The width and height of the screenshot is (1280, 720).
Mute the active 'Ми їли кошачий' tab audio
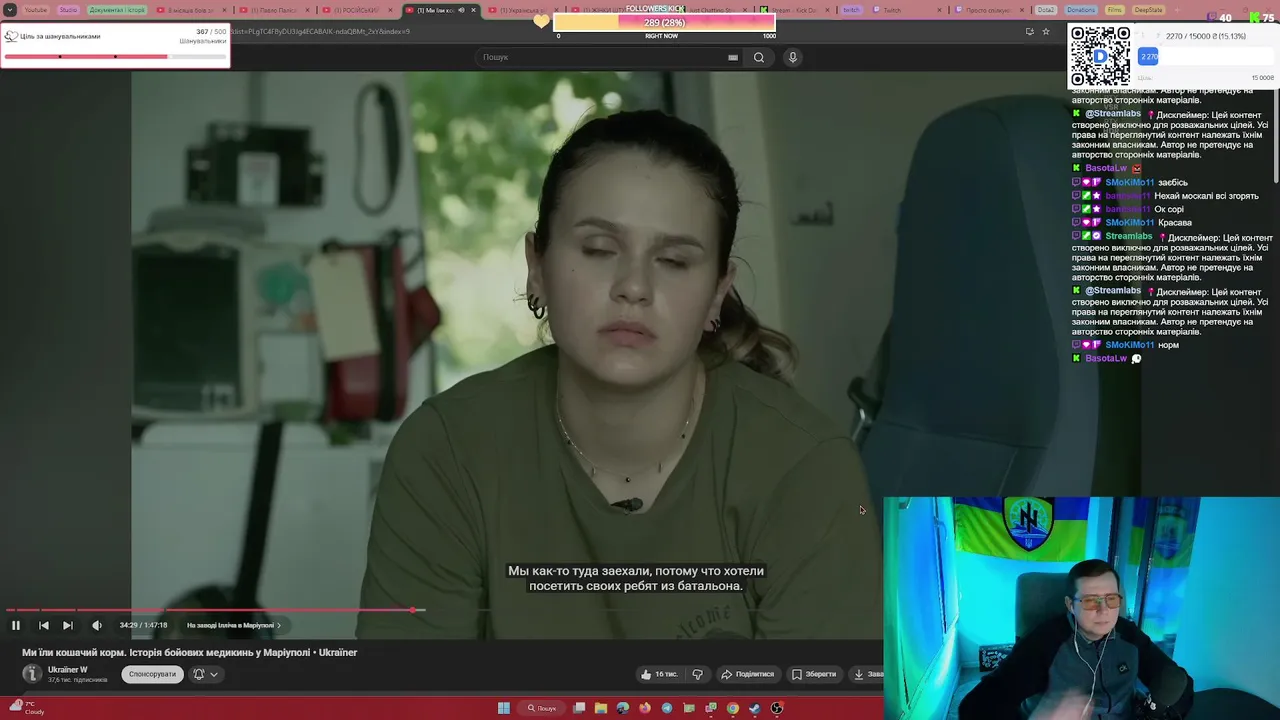click(x=460, y=10)
